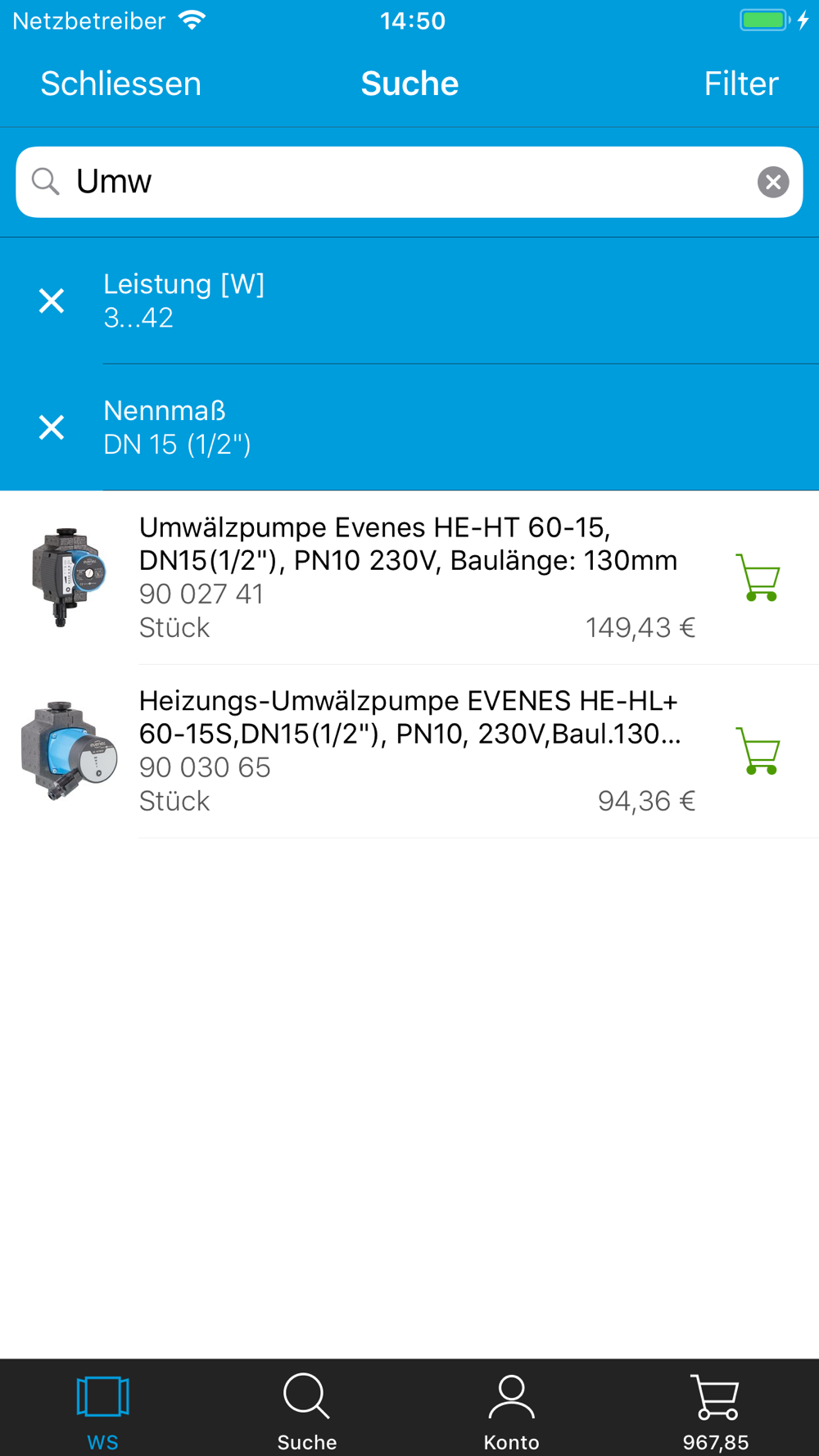Open Umwälzpumpe Evenes HE-HT 60-15 product title
The image size is (819, 1456).
408,544
